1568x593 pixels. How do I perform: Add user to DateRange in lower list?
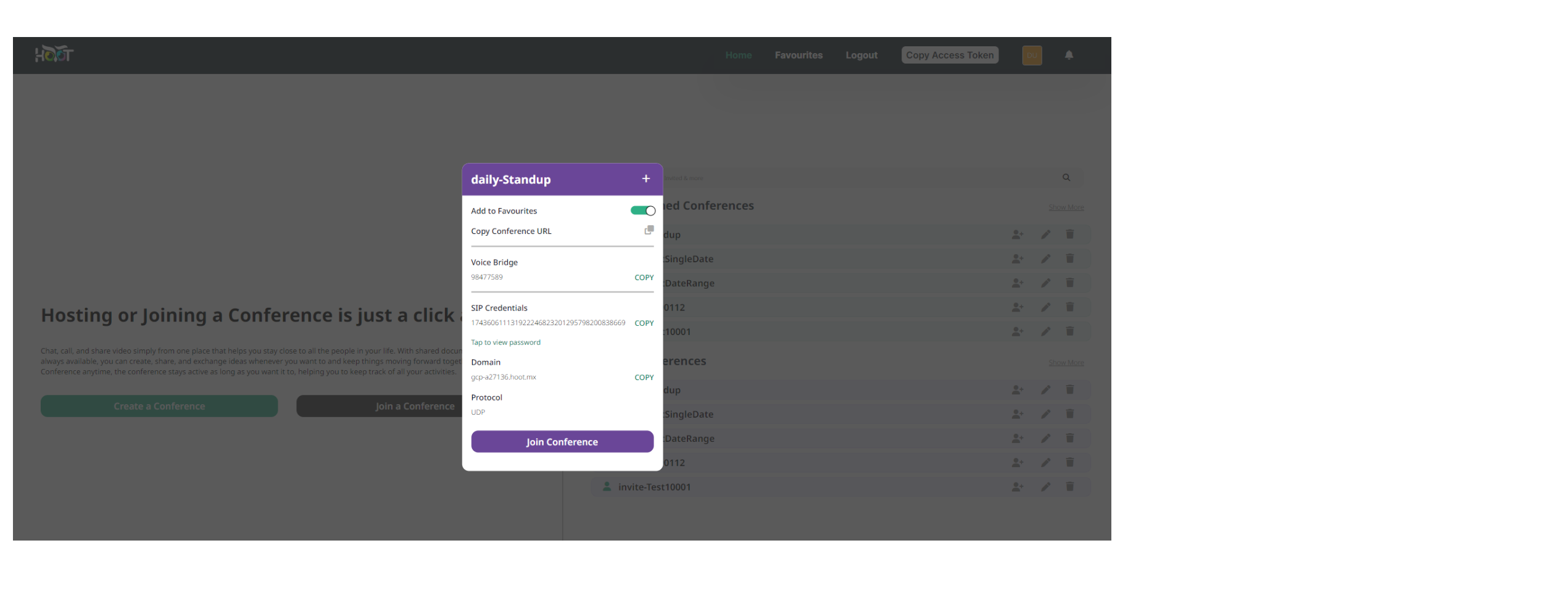(x=1018, y=439)
